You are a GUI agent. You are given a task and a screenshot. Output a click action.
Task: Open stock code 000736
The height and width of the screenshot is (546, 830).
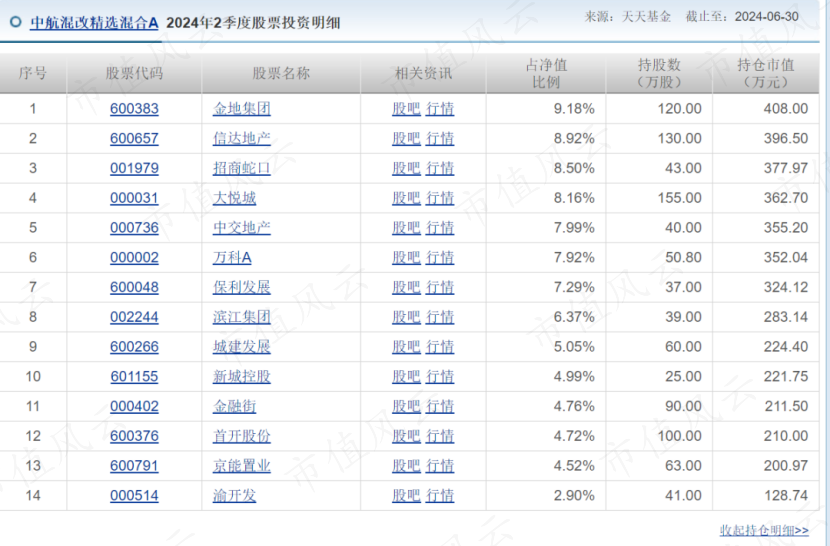pos(134,227)
